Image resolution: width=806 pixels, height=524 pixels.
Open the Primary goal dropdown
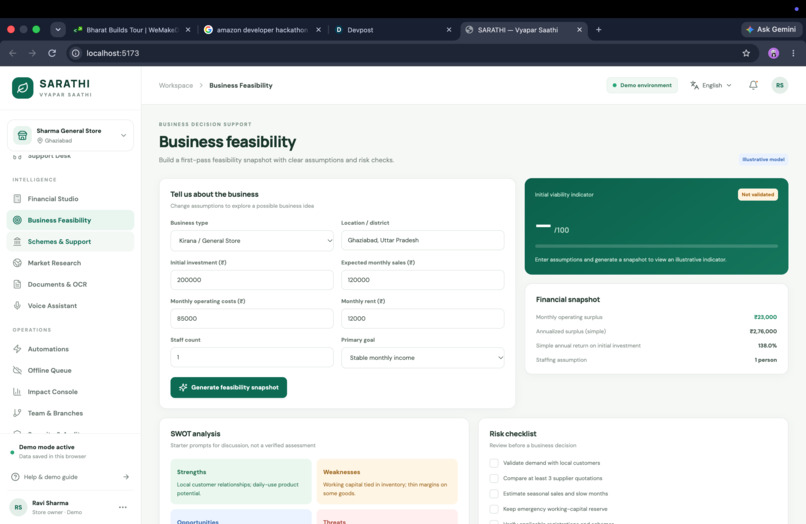click(x=423, y=357)
